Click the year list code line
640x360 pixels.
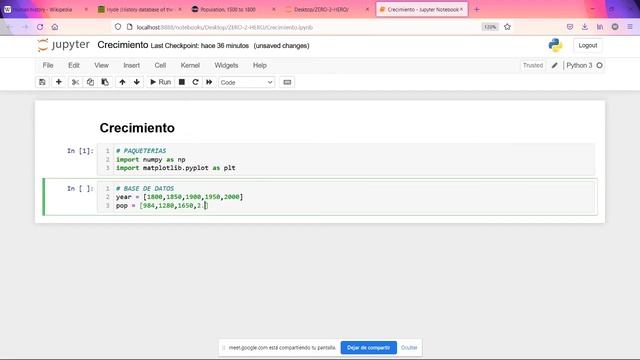179,197
